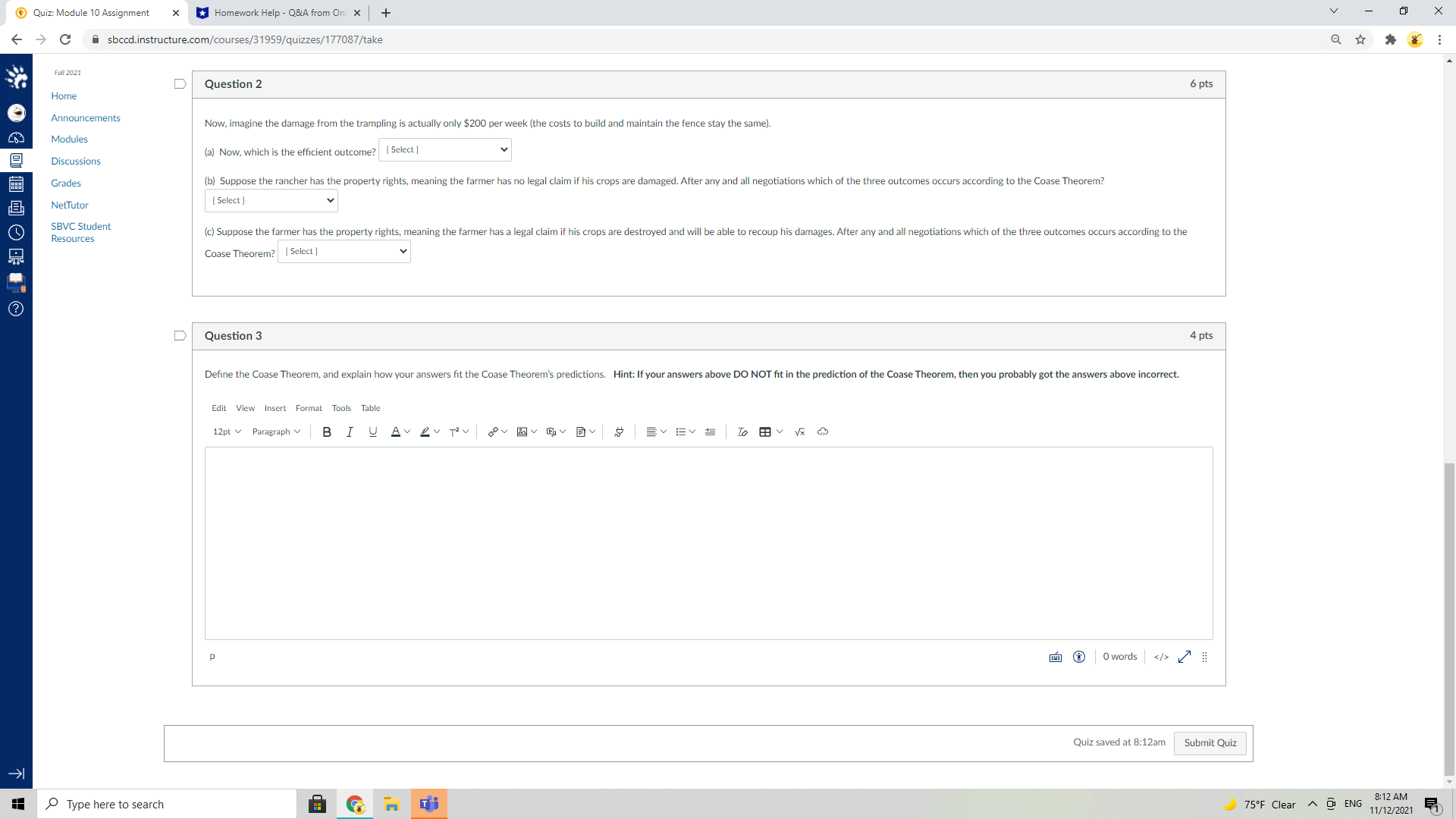Click the text color swatch button

click(x=395, y=431)
